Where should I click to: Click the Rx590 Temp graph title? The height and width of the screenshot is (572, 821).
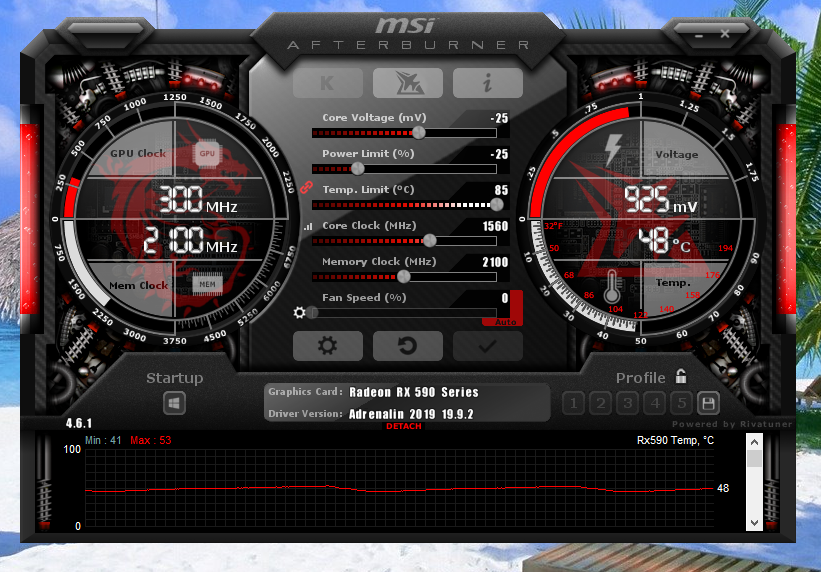point(675,441)
